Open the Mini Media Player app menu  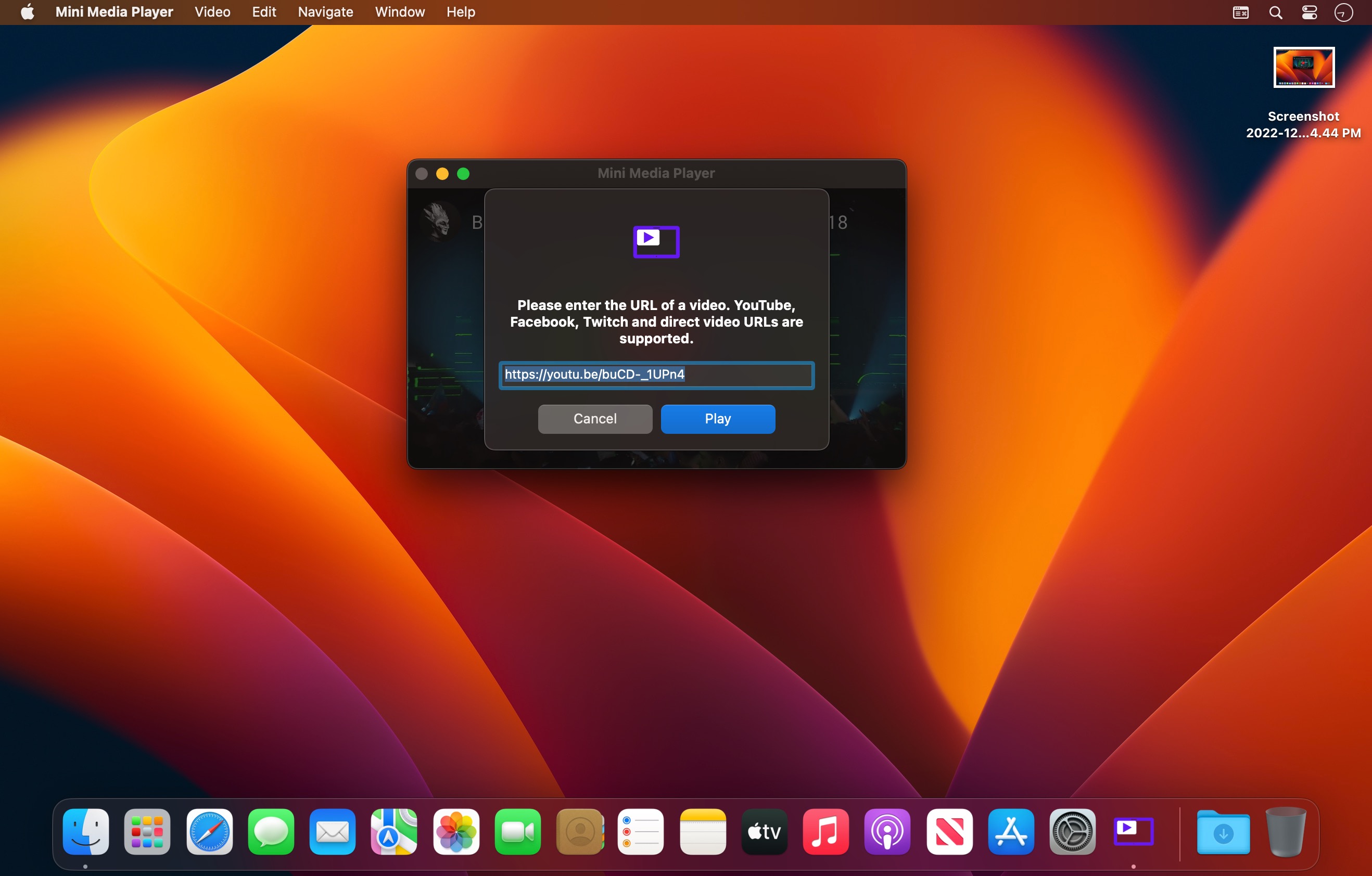(x=114, y=12)
